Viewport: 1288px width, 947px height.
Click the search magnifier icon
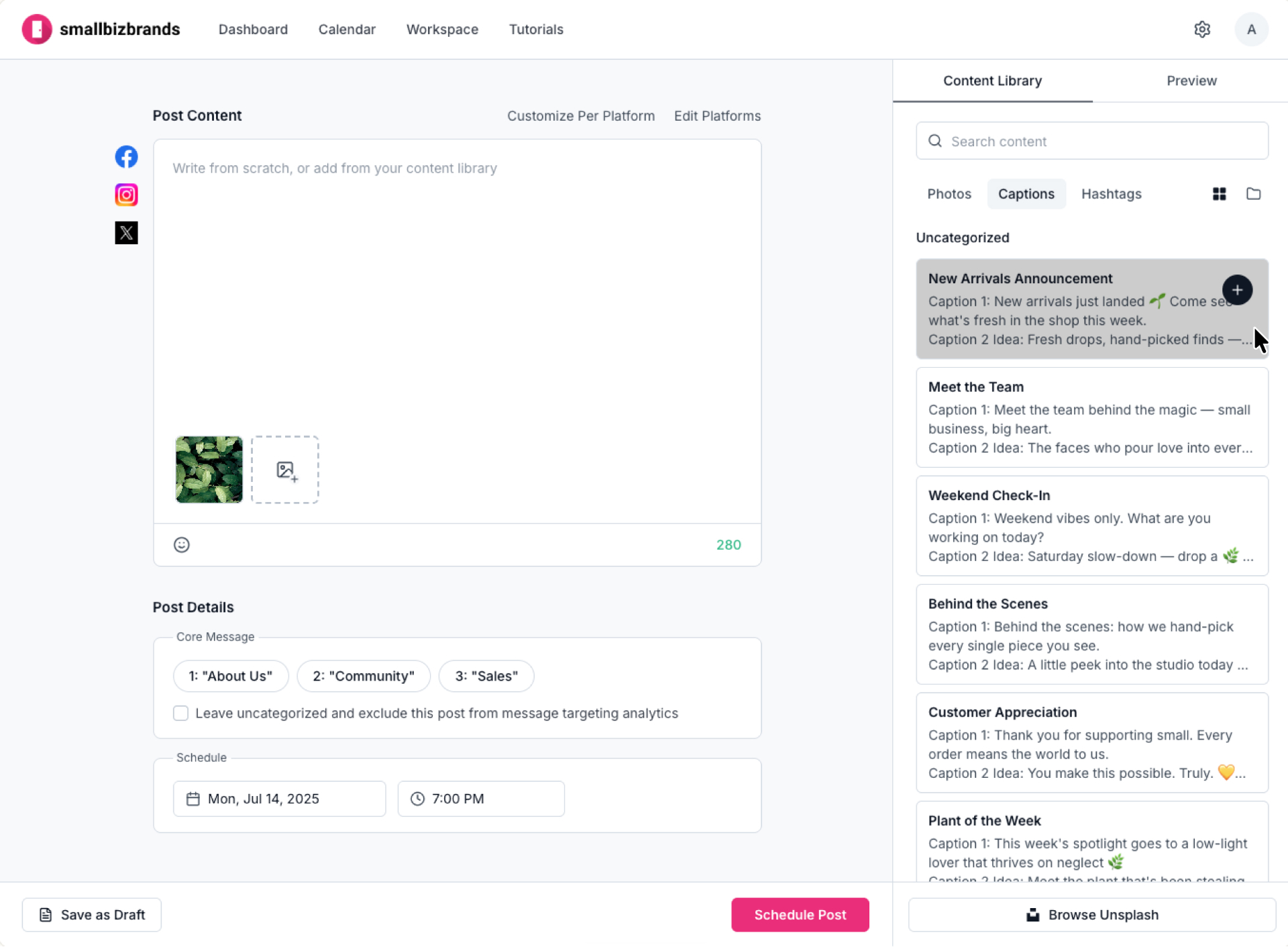tap(934, 141)
